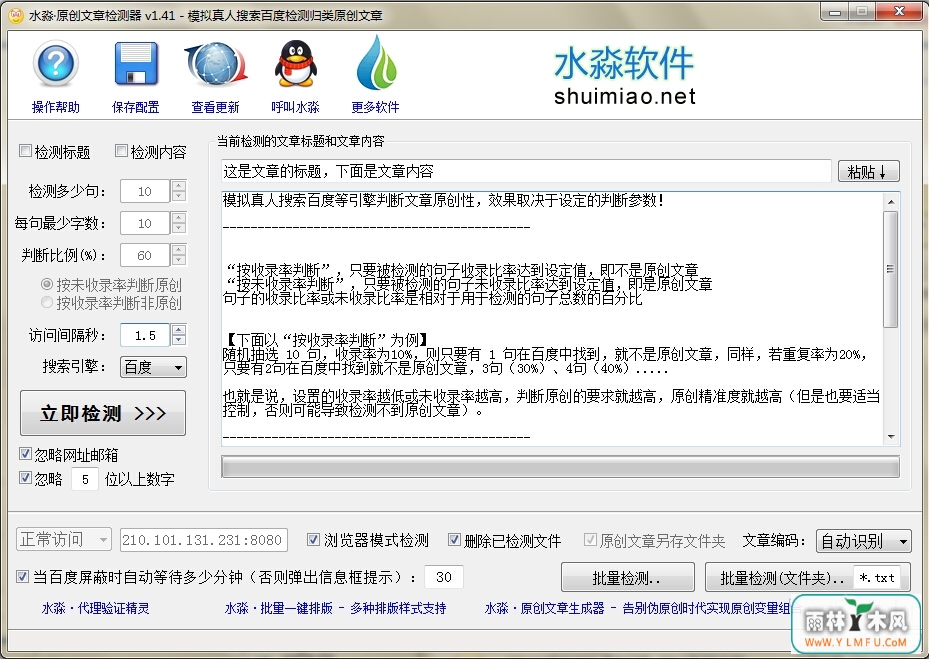Click the wait minutes field showing 30

pyautogui.click(x=444, y=577)
